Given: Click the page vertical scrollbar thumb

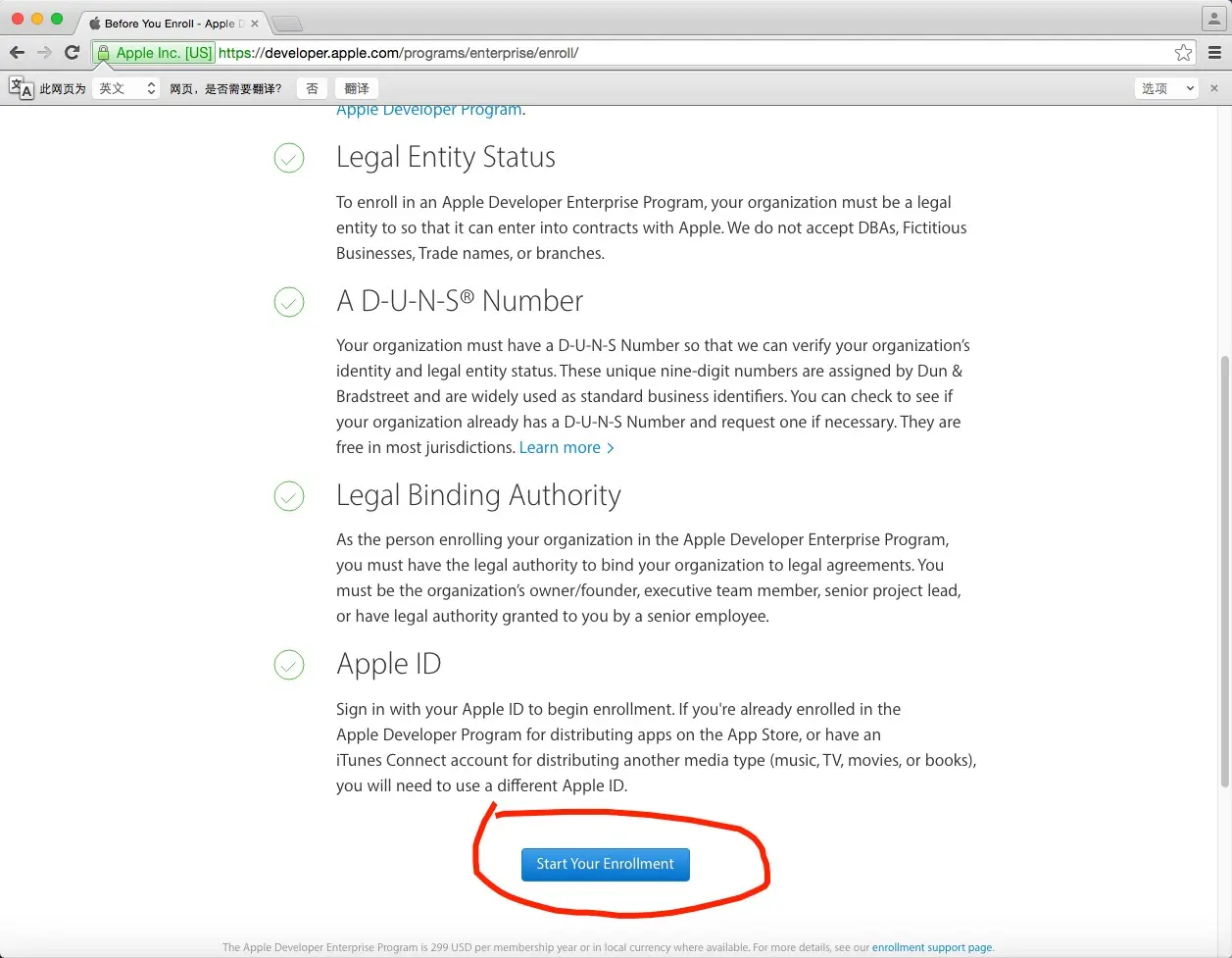Looking at the screenshot, I should [x=1224, y=572].
